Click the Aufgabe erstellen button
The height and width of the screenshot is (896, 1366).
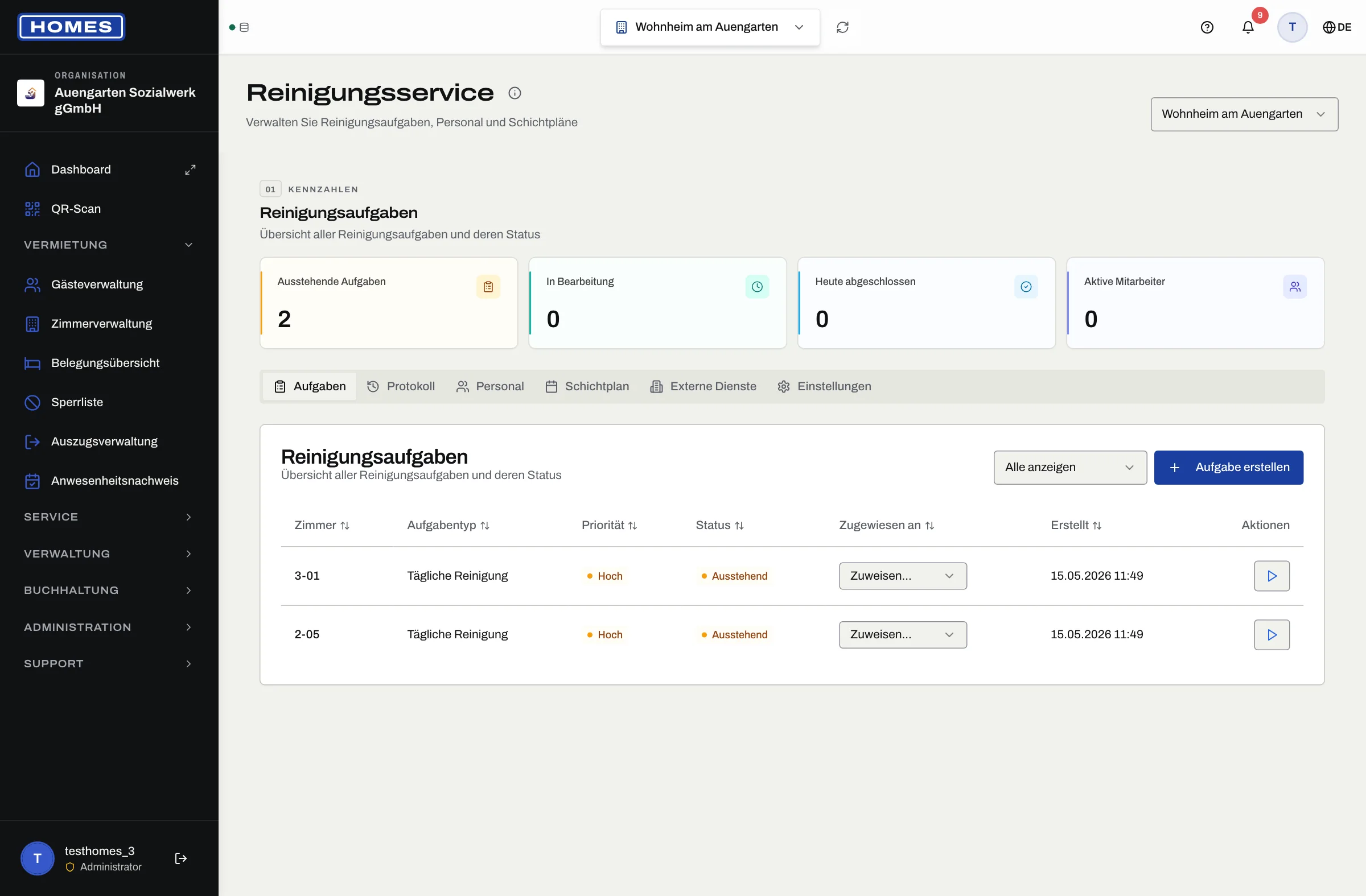coord(1228,468)
